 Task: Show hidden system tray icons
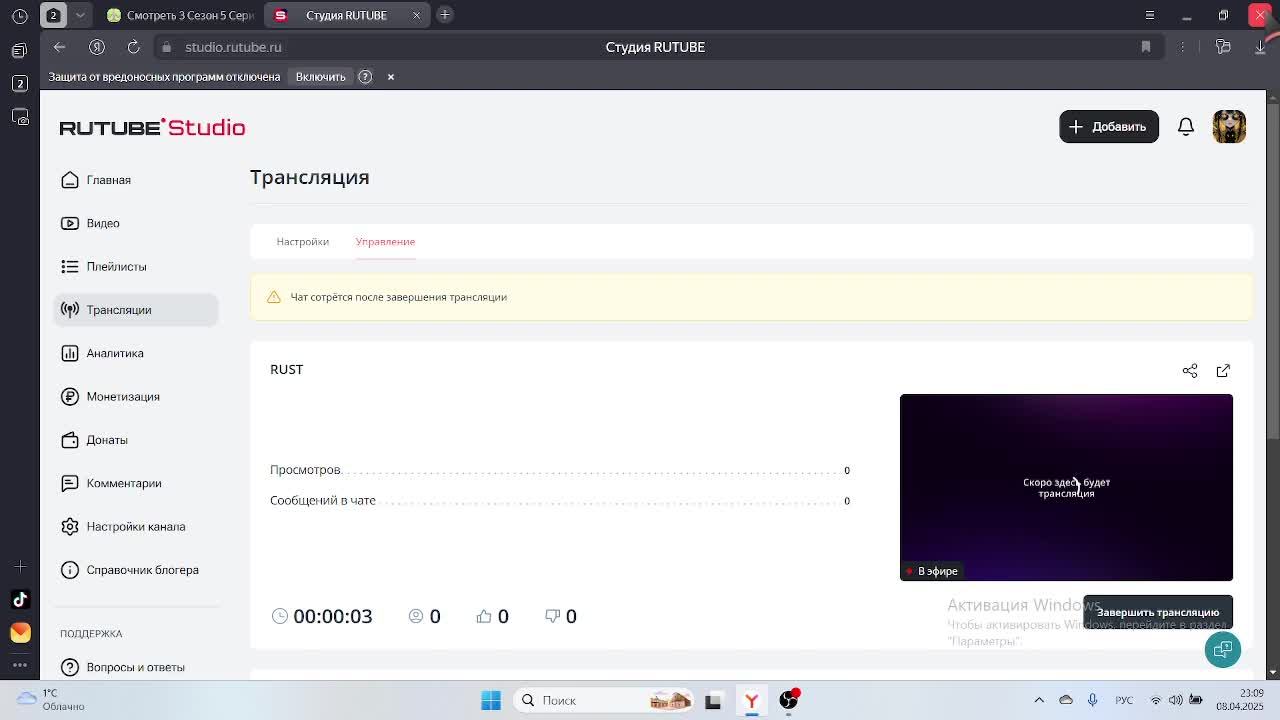coord(1039,700)
